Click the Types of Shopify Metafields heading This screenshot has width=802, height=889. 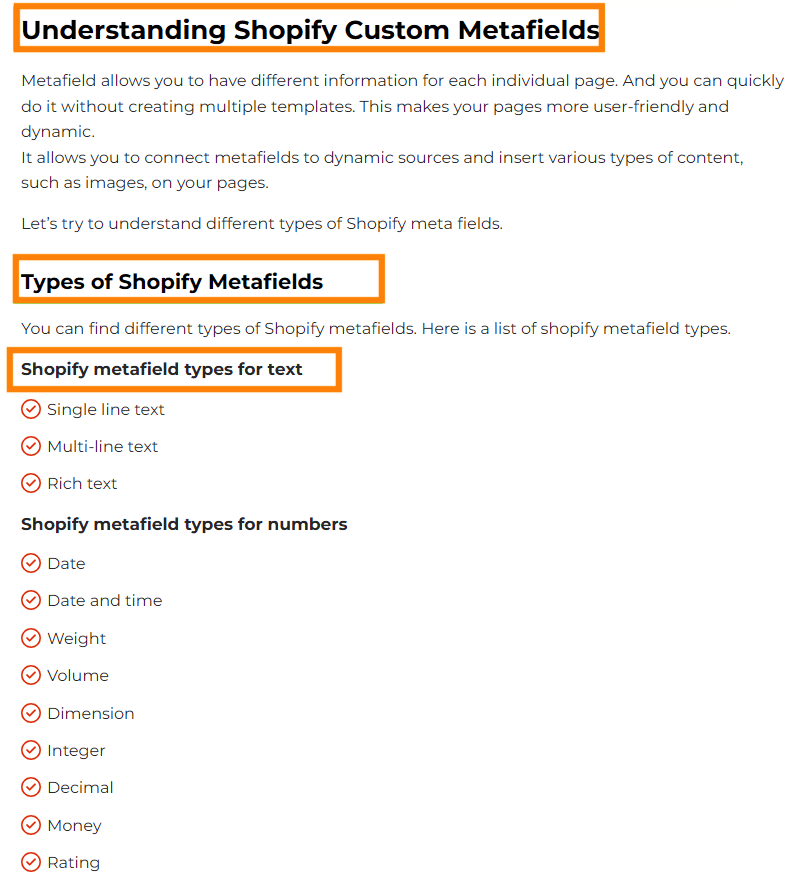click(172, 282)
